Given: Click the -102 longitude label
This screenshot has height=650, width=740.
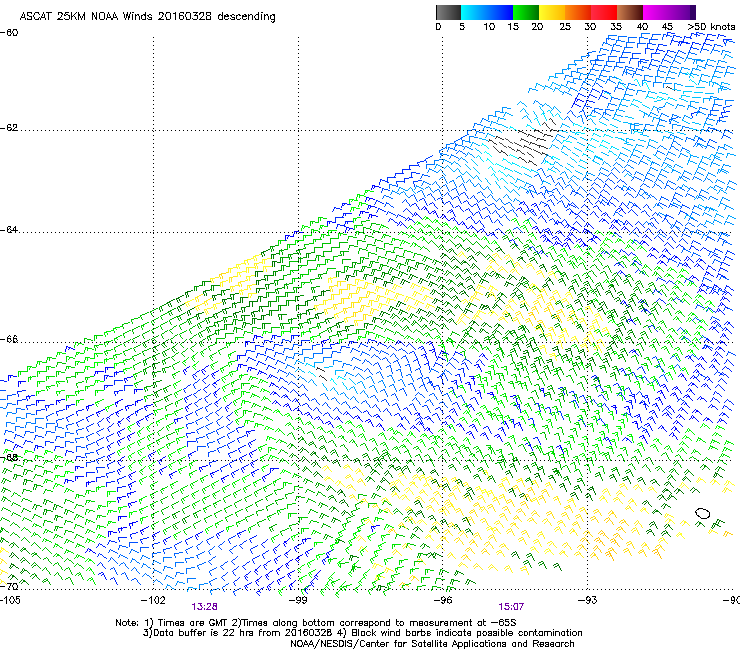Looking at the screenshot, I should click(153, 600).
